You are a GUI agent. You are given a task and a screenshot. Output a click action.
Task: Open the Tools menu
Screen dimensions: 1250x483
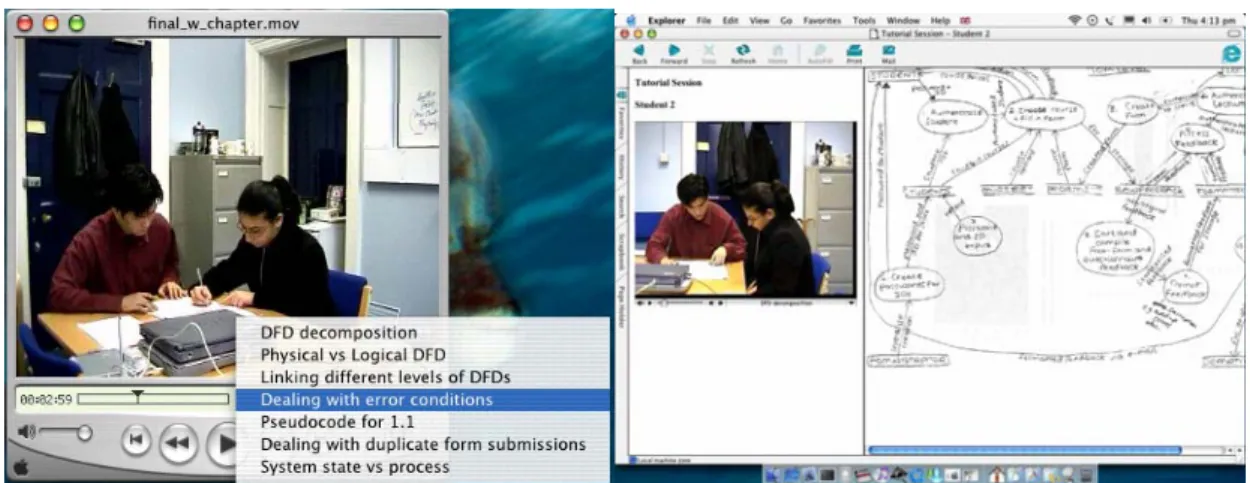(864, 20)
